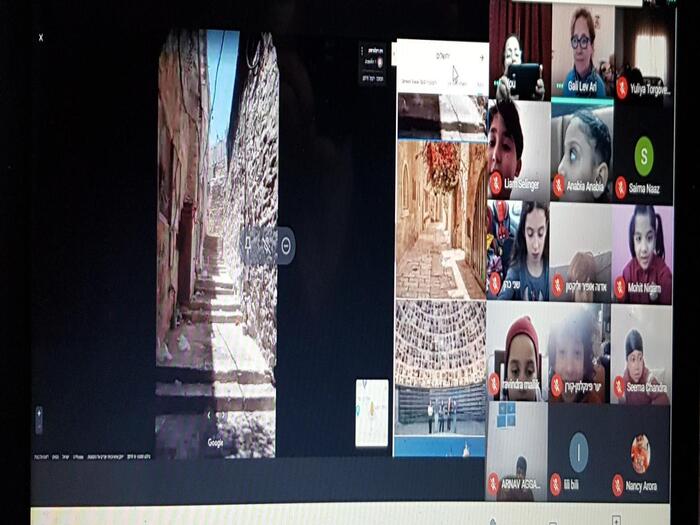Select Gali Lev Ari's video tile
700x525 pixels.
(583, 50)
